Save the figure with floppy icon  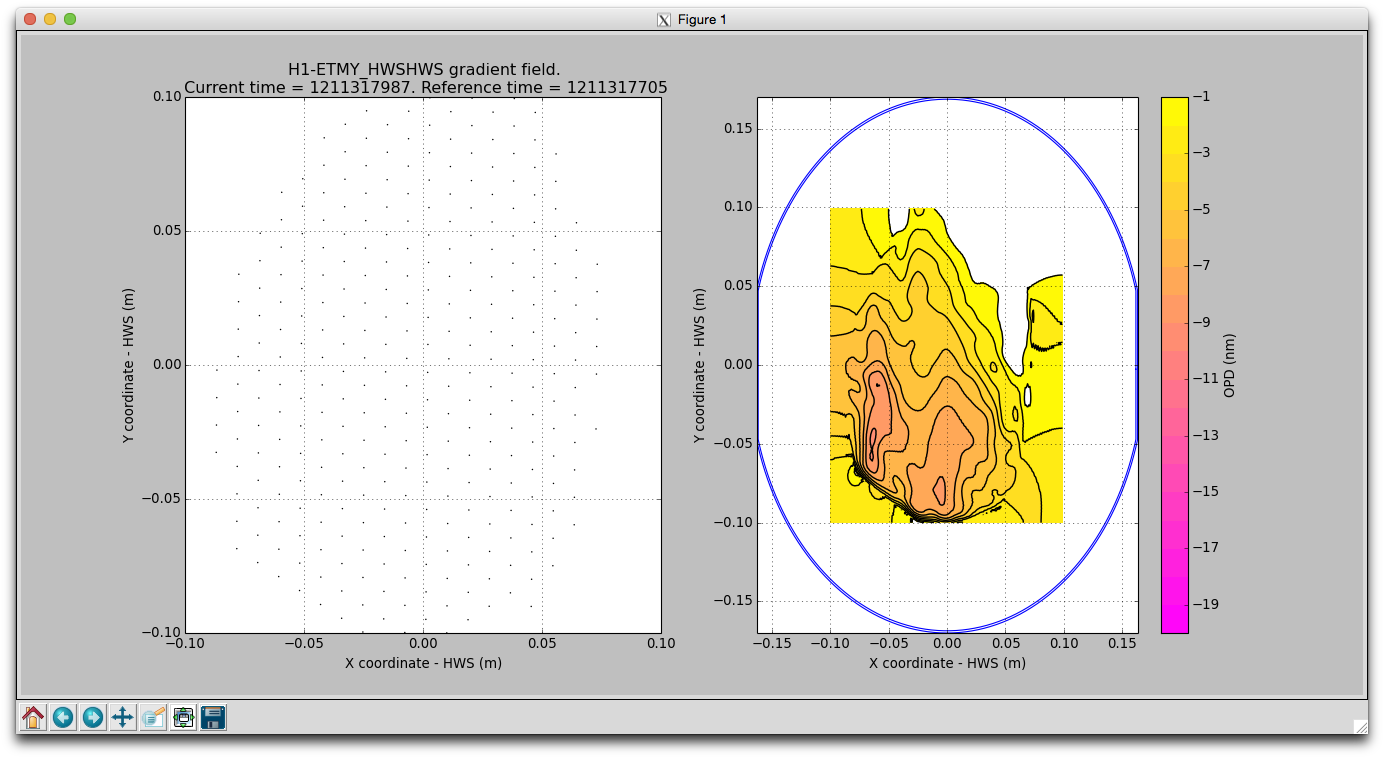point(213,717)
